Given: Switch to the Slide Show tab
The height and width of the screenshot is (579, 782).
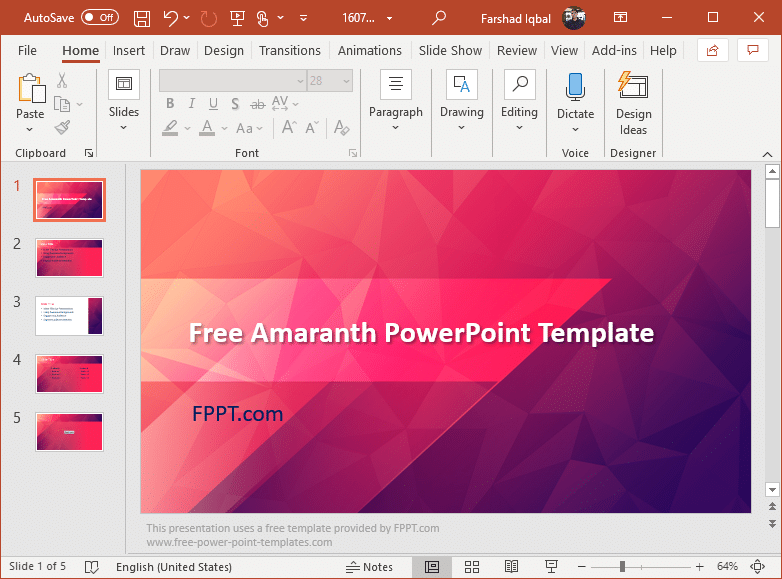Looking at the screenshot, I should point(450,50).
